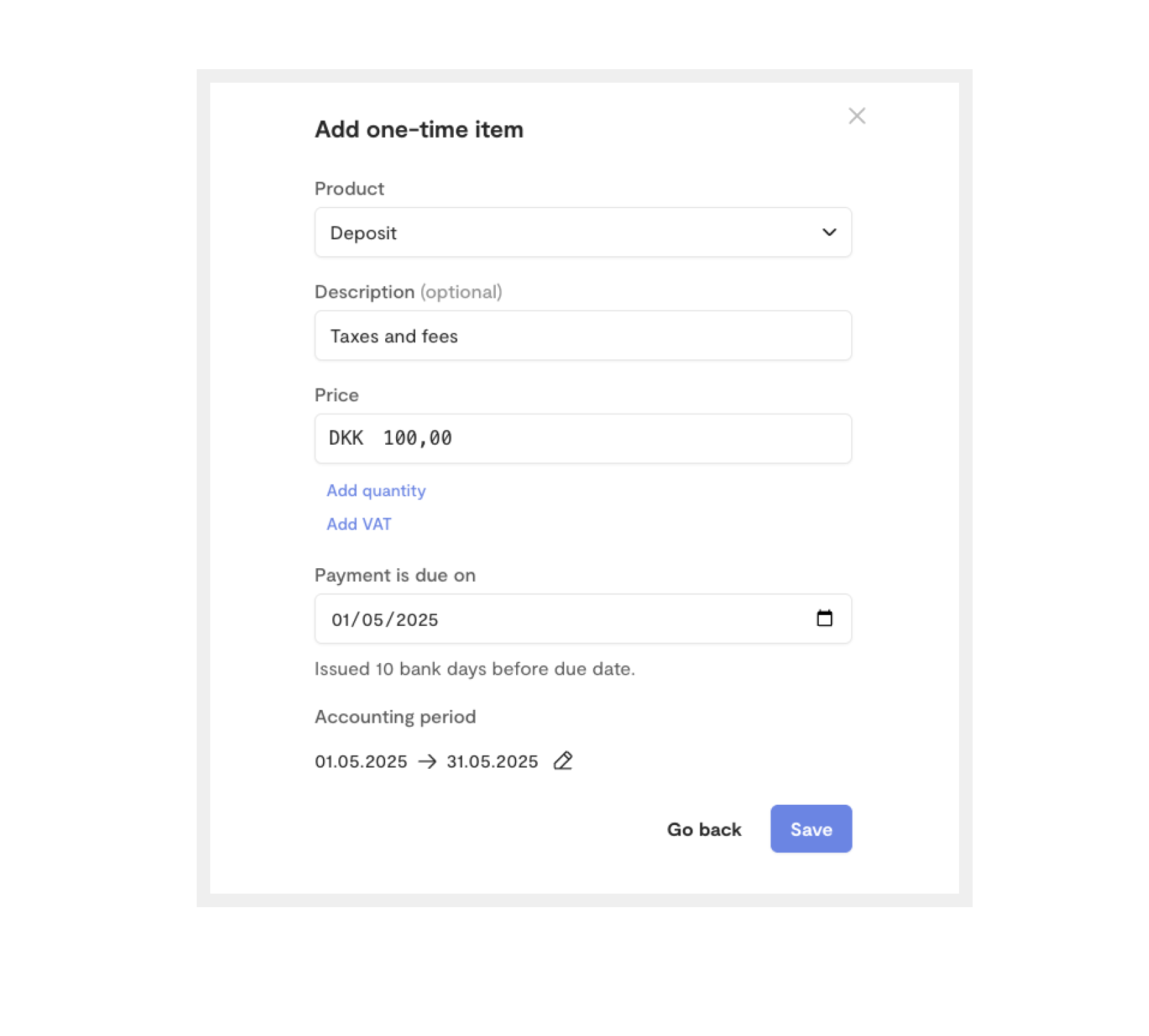Close the Add one-time item dialog
Screen dimensions: 1149x1036
coord(857,116)
